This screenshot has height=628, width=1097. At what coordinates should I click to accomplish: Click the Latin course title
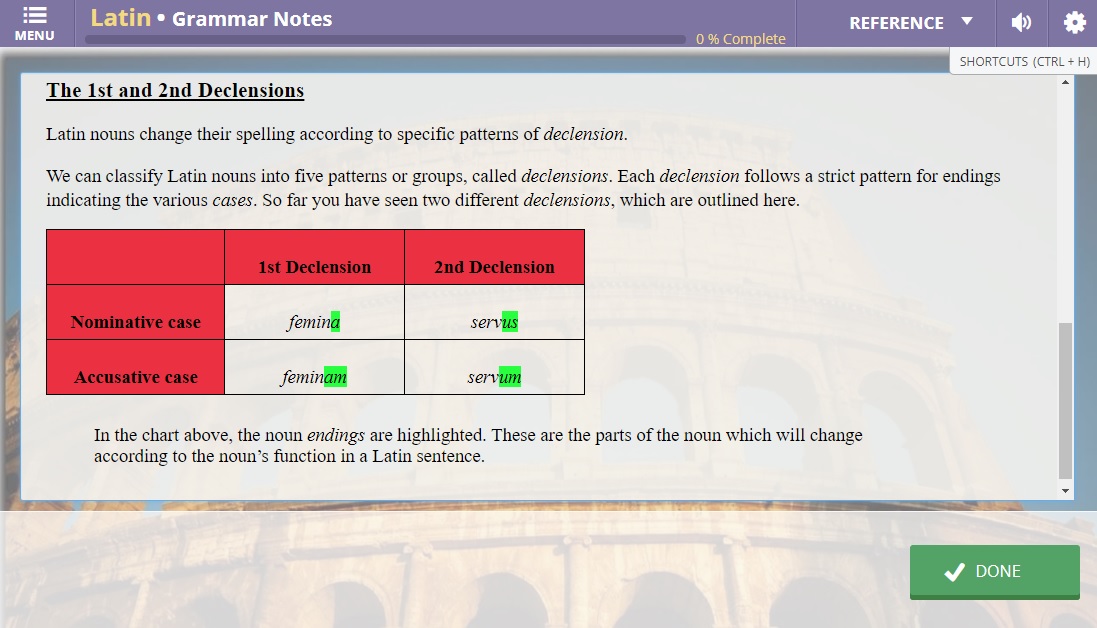(120, 18)
